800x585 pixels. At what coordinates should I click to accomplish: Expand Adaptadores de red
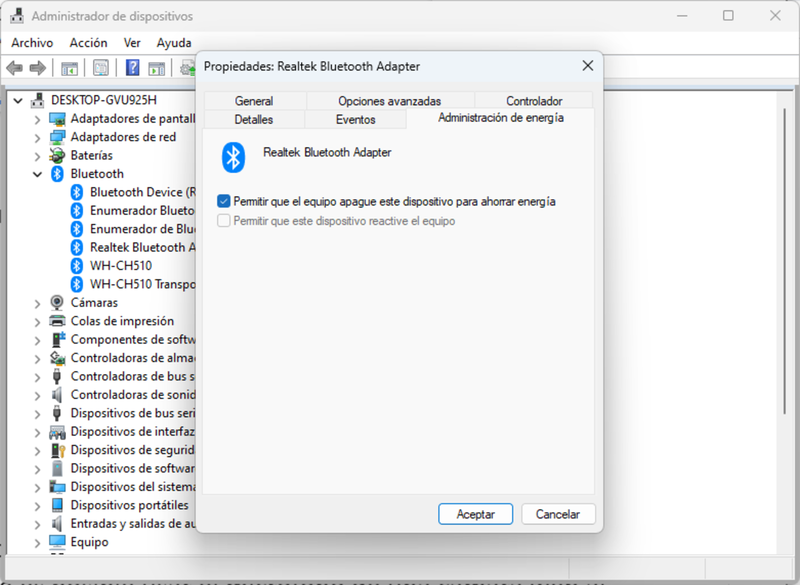pos(38,137)
